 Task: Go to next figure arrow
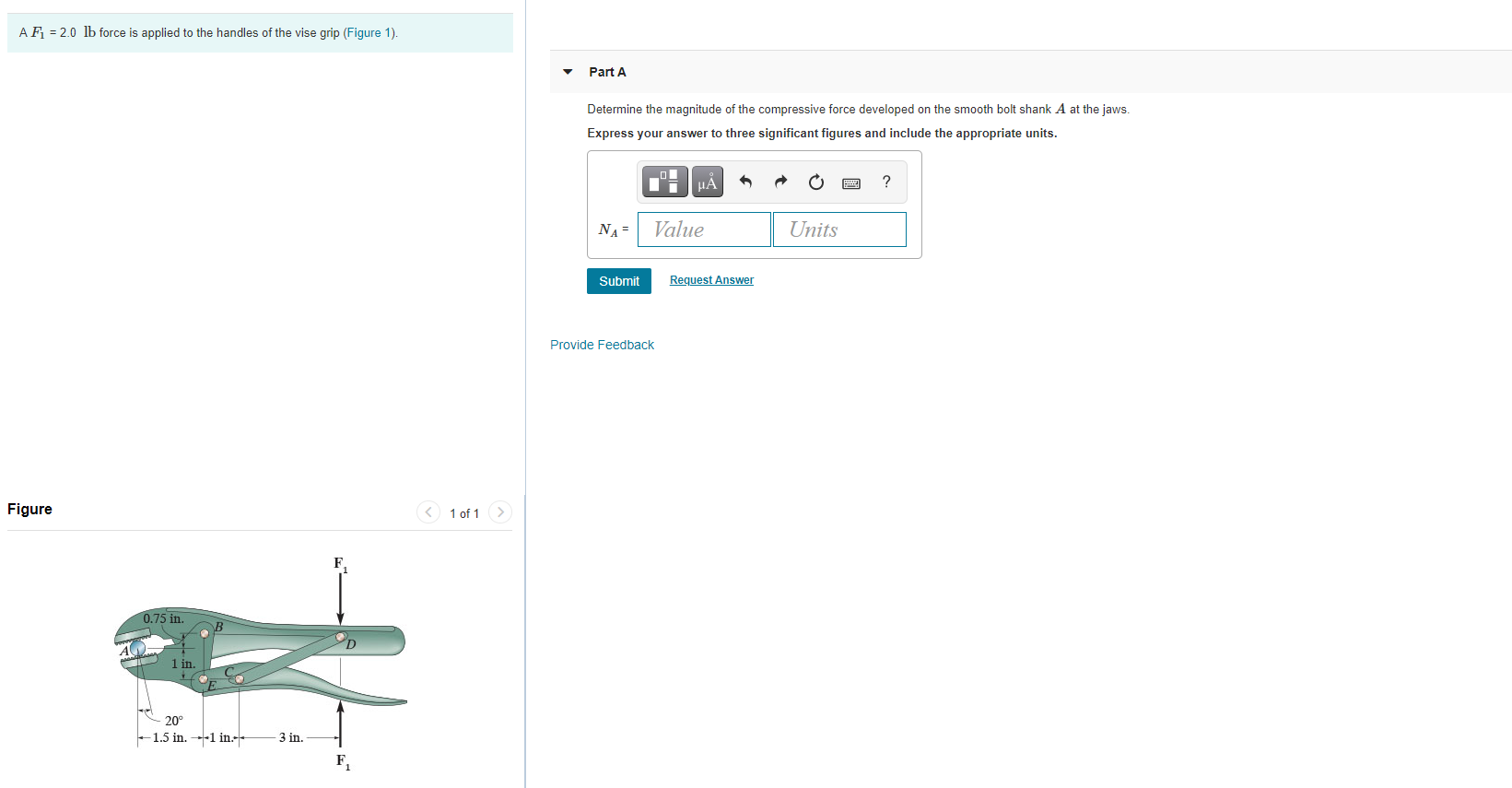coord(500,512)
